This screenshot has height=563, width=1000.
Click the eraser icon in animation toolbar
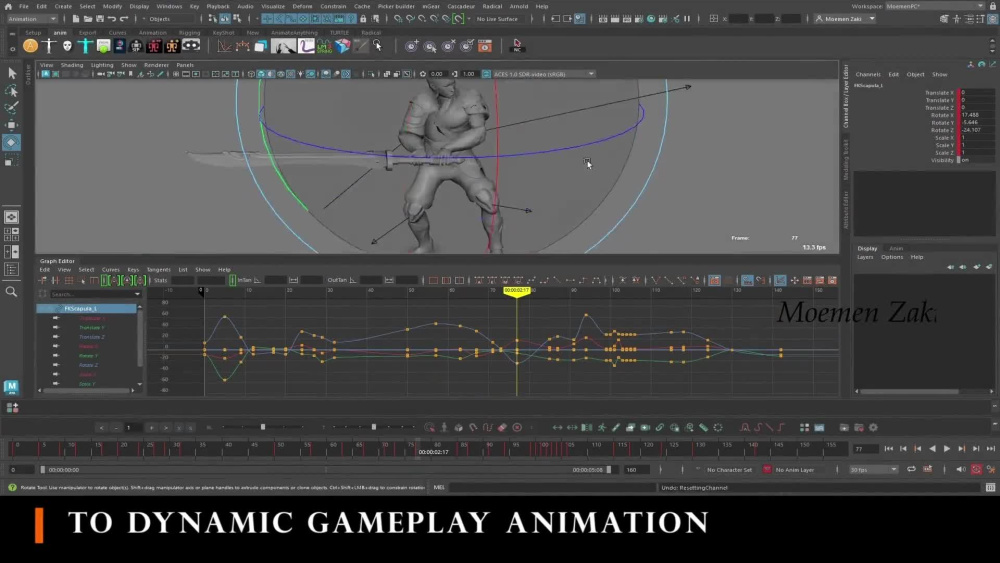tap(503, 427)
